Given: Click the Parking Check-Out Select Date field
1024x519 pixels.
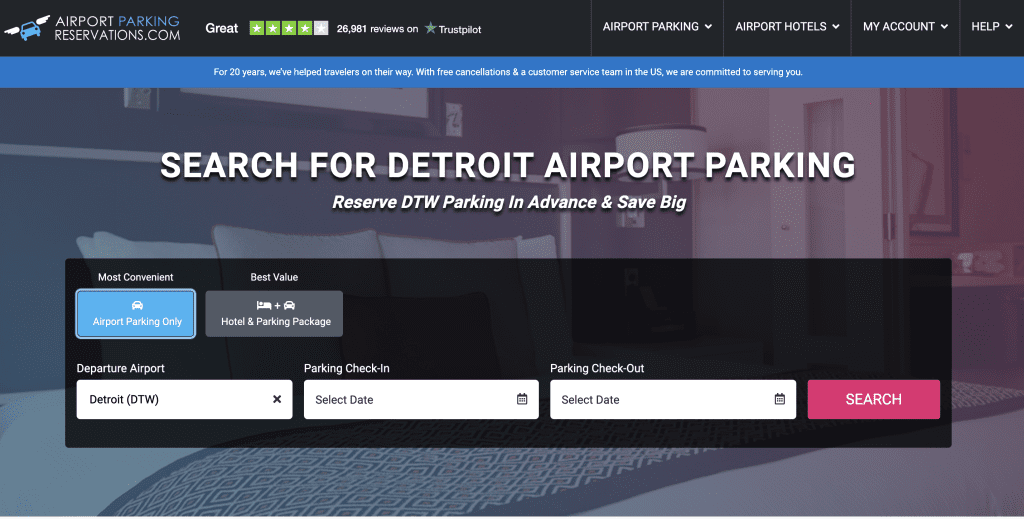Looking at the screenshot, I should coord(660,399).
